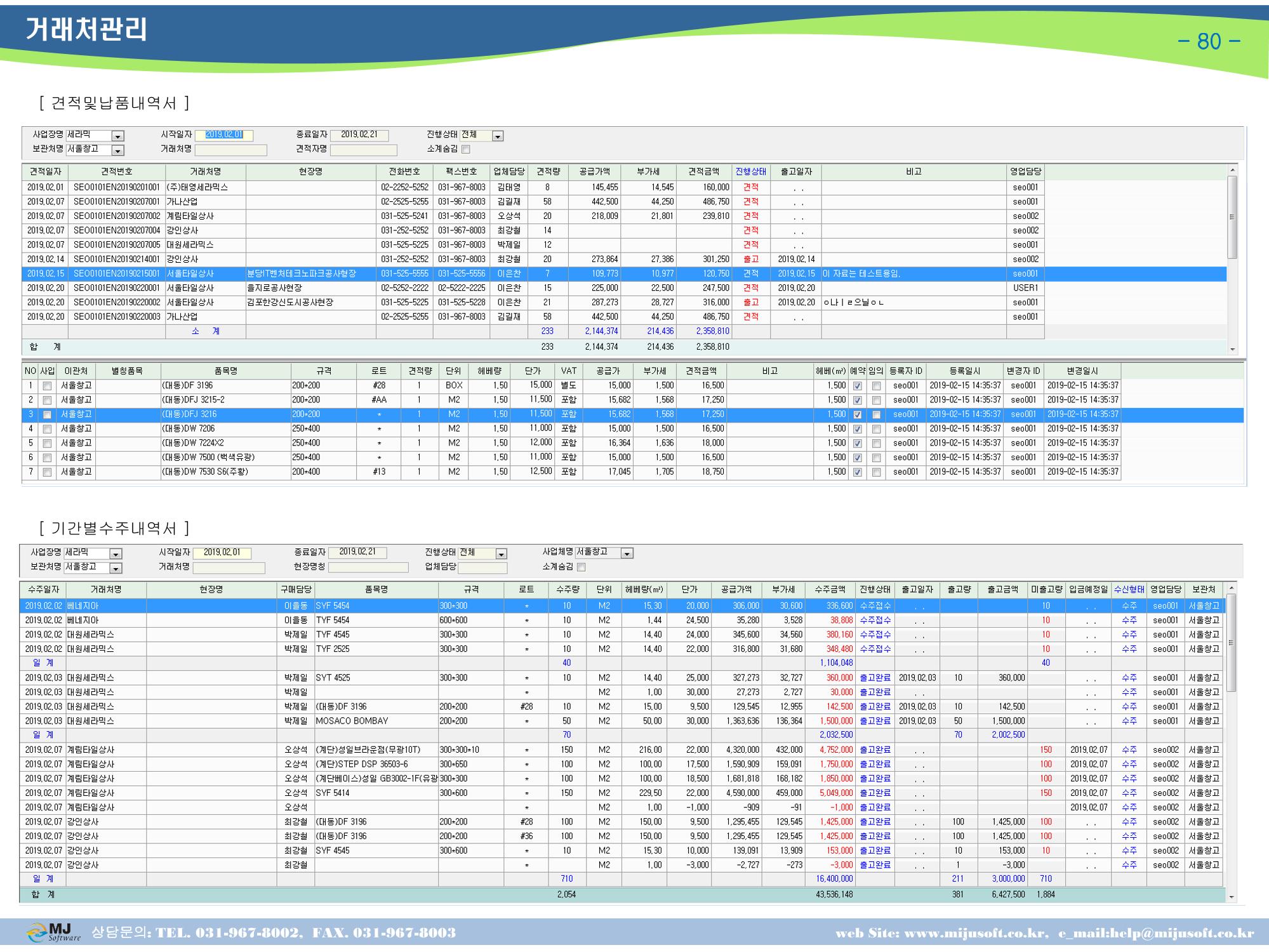Expand the 진행상태 dropdown in the 수주내역서 panel
Image resolution: width=1269 pixels, height=952 pixels.
pos(501,554)
